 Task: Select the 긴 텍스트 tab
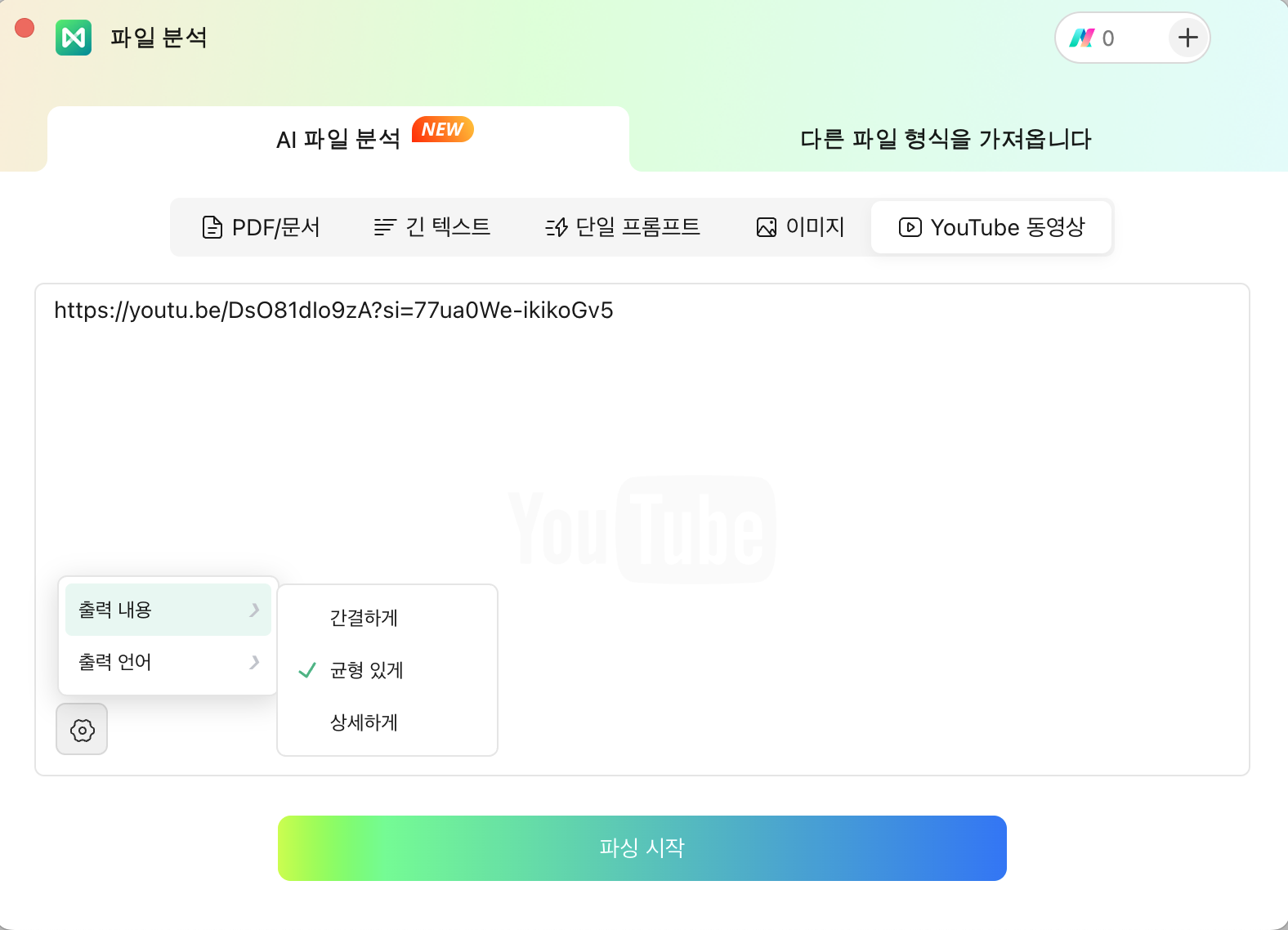[432, 227]
